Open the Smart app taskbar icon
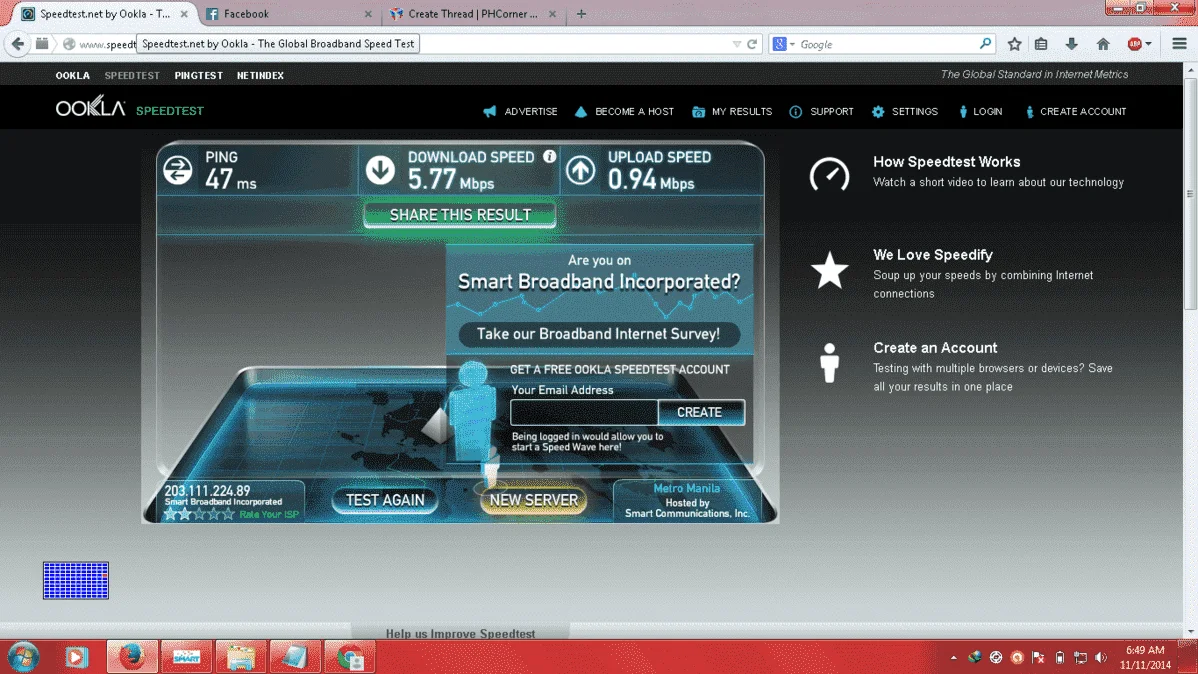This screenshot has width=1198, height=674. (x=186, y=657)
